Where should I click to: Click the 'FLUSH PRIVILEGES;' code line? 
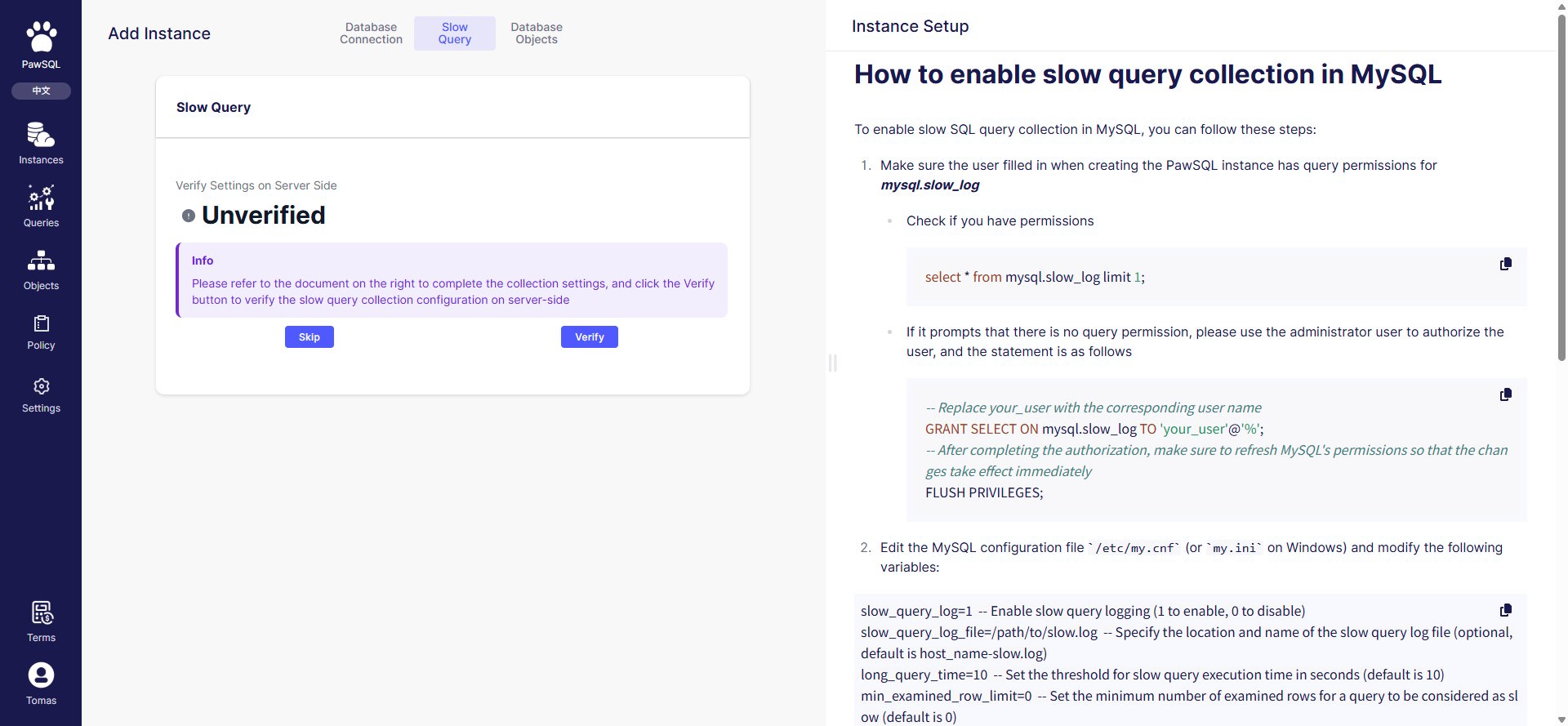[x=984, y=492]
